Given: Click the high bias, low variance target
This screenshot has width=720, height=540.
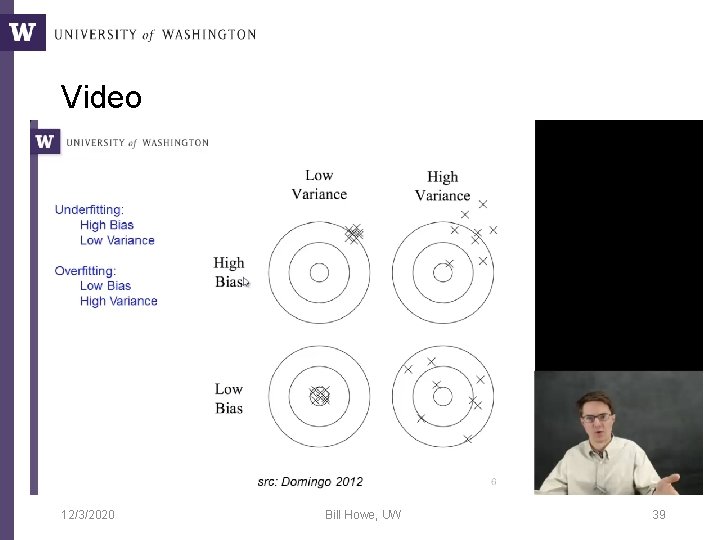Looking at the screenshot, I should click(x=319, y=272).
